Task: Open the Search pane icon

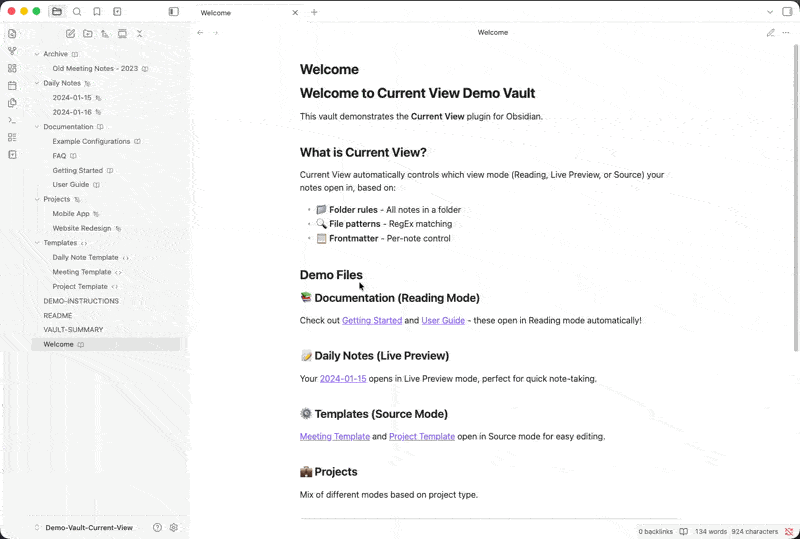Action: (77, 12)
